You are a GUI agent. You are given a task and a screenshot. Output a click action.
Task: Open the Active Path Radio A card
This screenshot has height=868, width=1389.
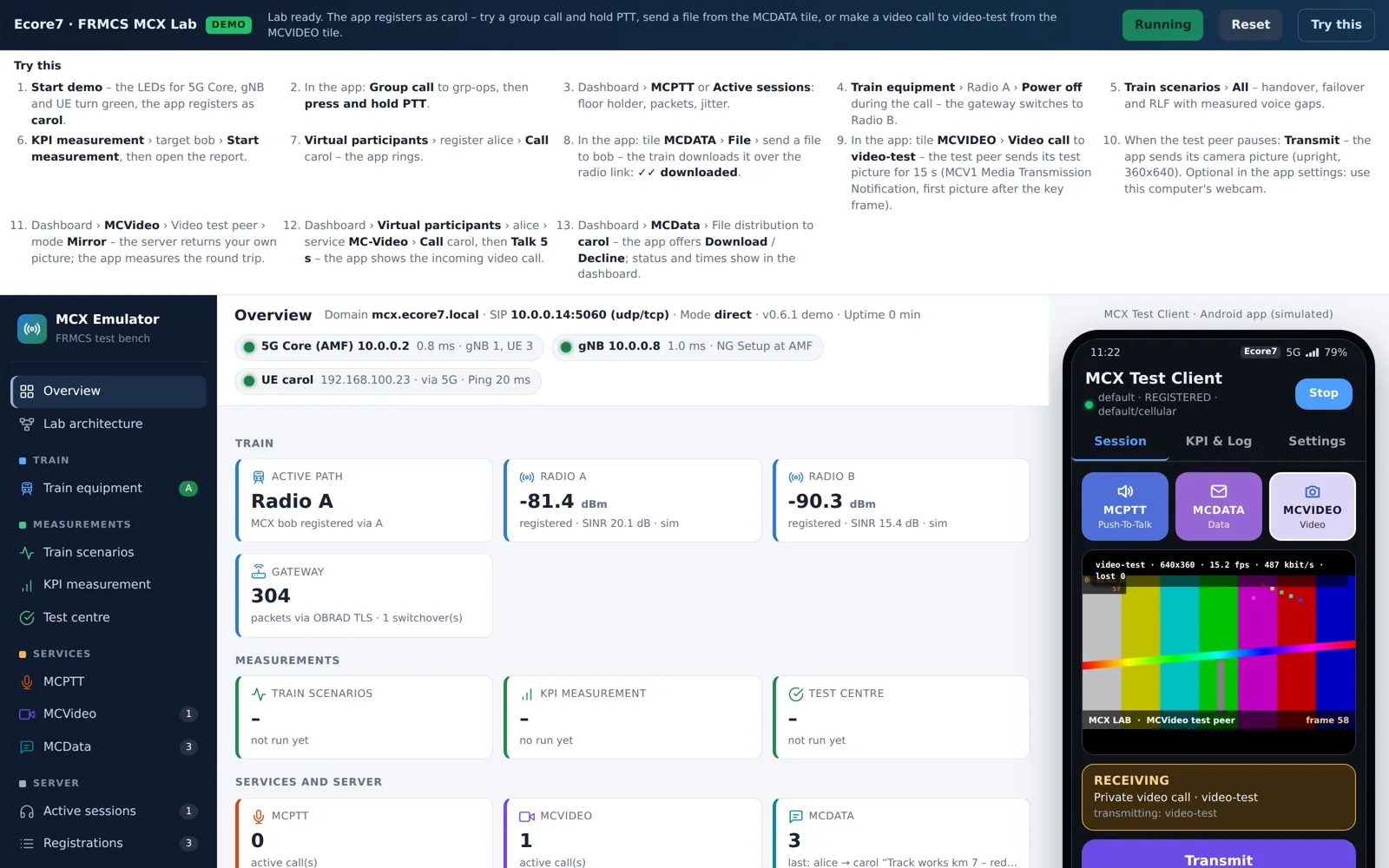click(364, 501)
